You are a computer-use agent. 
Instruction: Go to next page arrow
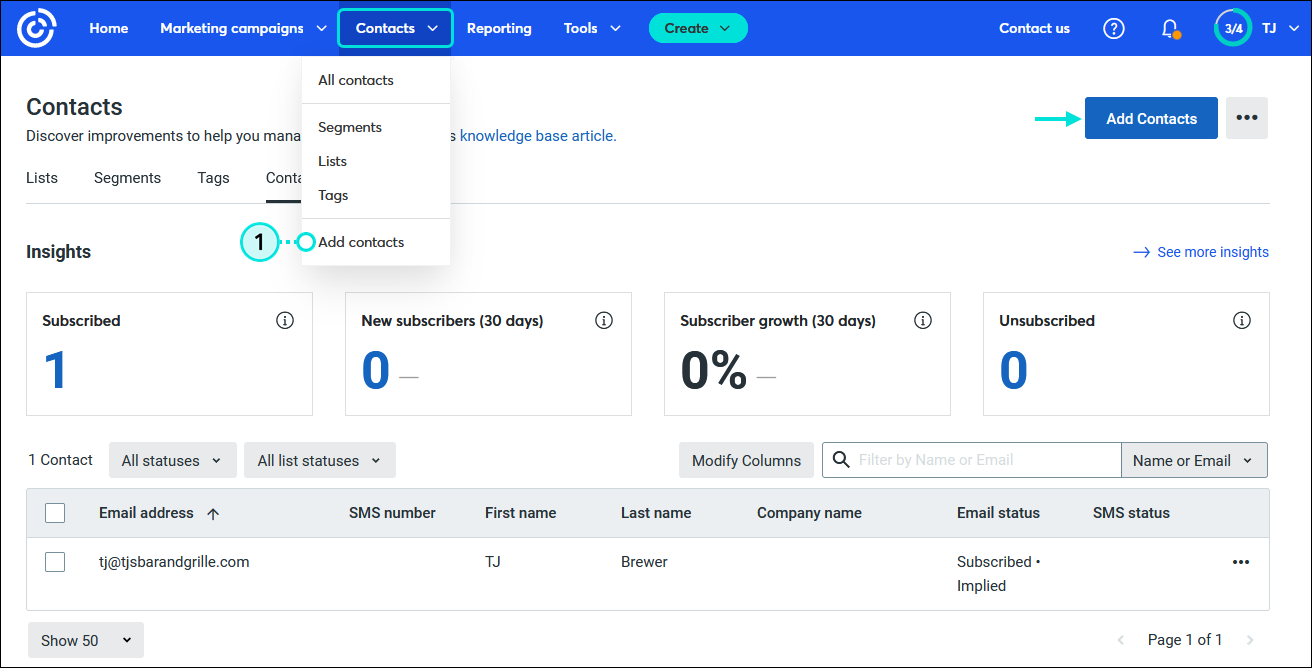(x=1249, y=640)
